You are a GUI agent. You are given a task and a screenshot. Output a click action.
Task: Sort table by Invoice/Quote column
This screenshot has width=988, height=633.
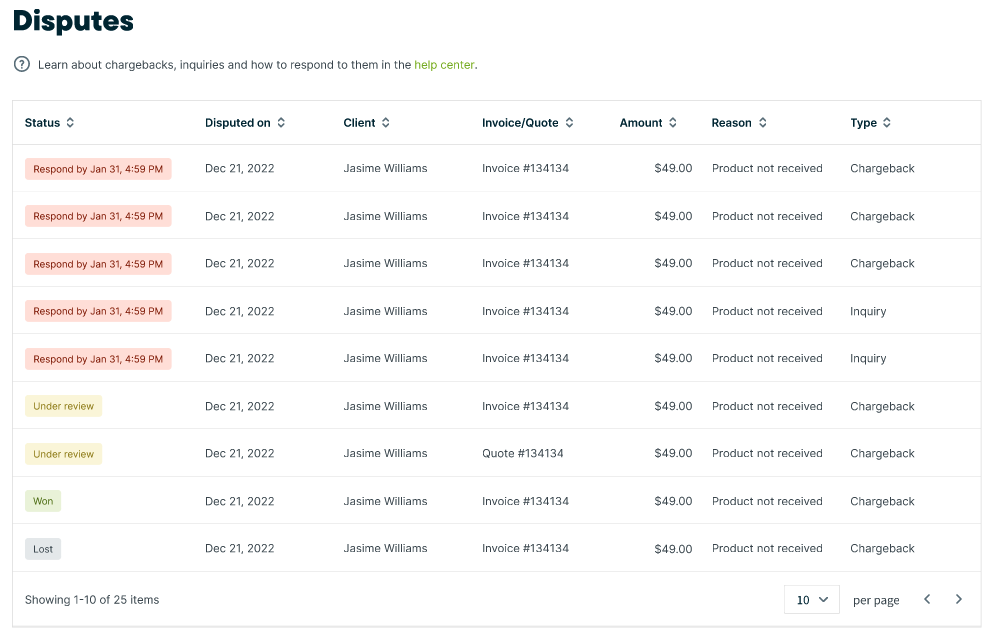[569, 123]
